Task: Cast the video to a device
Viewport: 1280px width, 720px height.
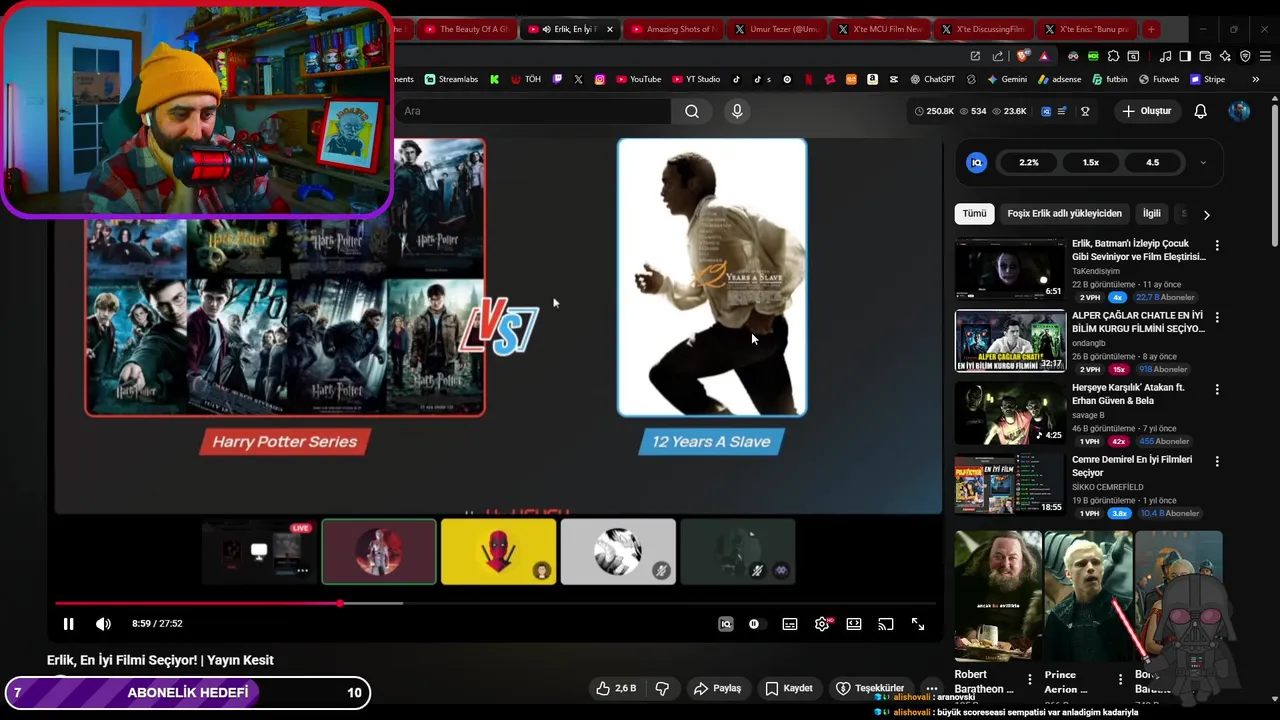Action: (886, 624)
